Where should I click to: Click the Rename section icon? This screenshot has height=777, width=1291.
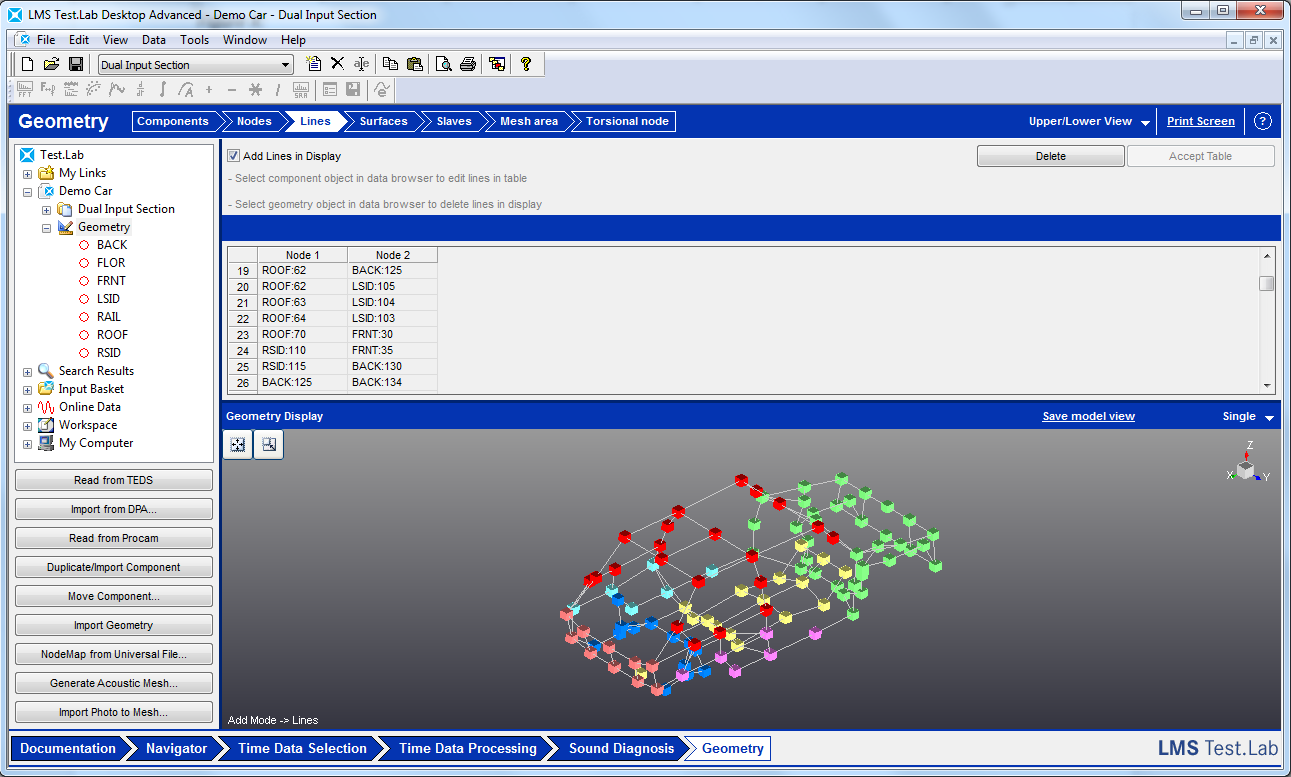click(x=361, y=64)
